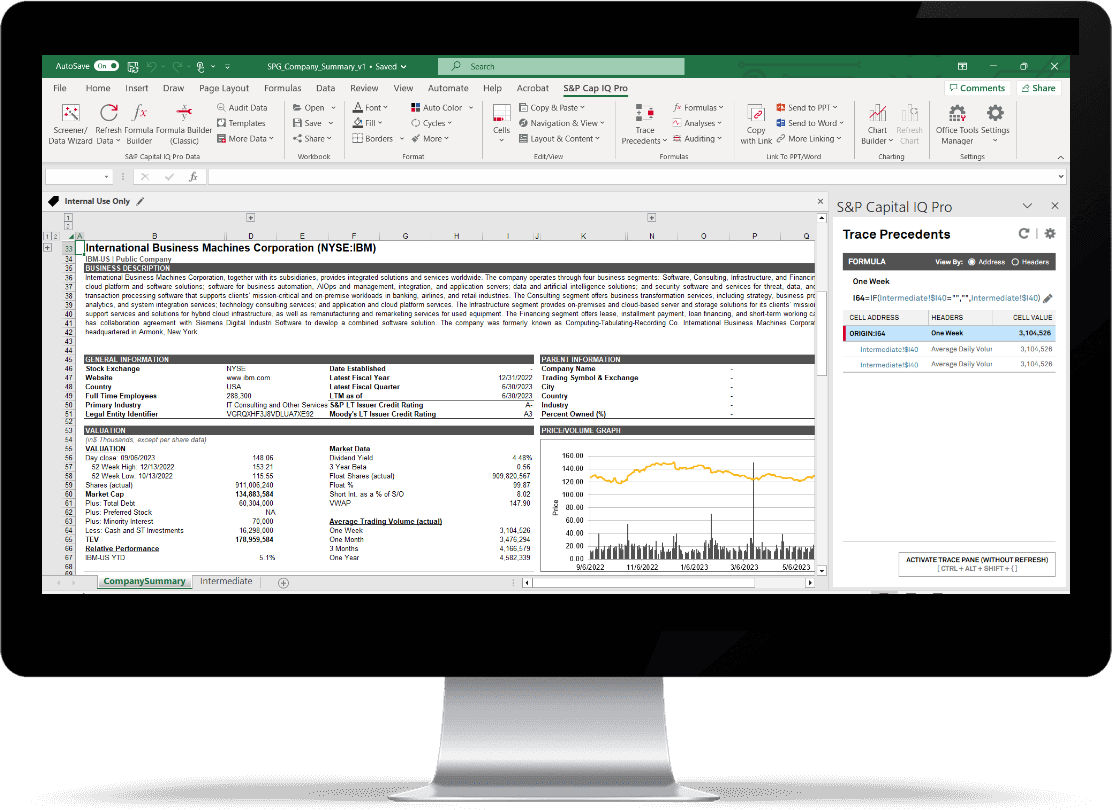Expand the More Data dropdown

[x=245, y=139]
